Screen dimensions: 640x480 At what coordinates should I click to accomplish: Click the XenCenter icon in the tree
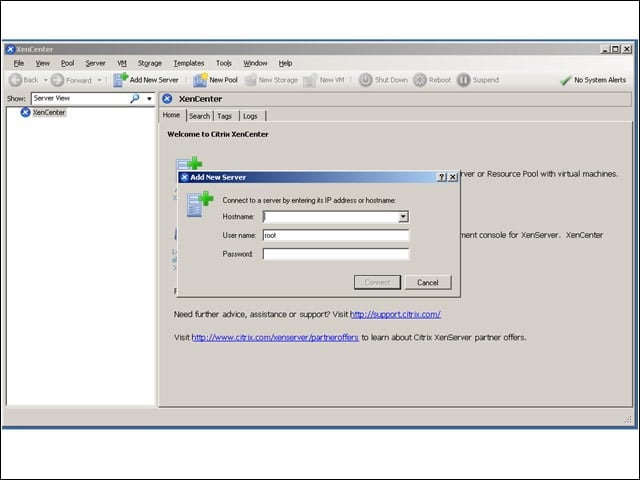click(x=25, y=112)
